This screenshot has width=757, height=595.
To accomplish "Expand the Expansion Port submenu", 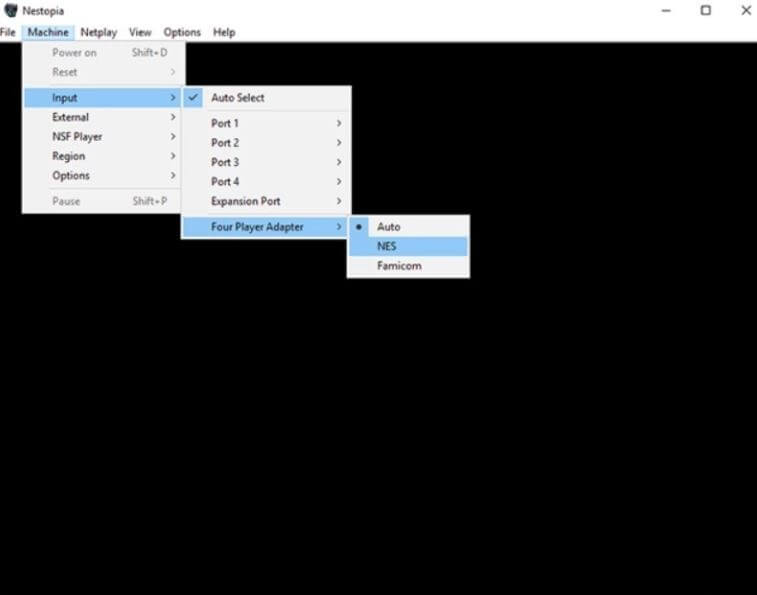I will [266, 201].
